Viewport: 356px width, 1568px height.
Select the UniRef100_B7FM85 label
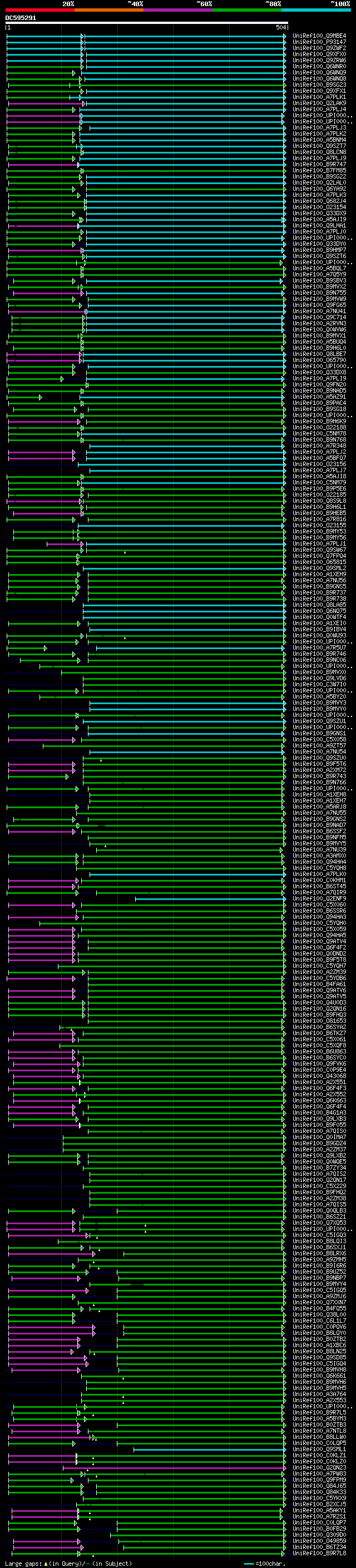319,170
